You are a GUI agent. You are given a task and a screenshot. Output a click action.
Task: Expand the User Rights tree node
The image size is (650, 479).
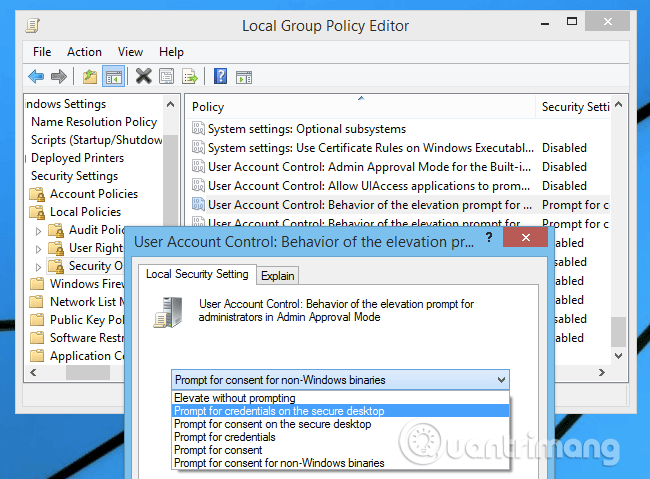point(38,249)
